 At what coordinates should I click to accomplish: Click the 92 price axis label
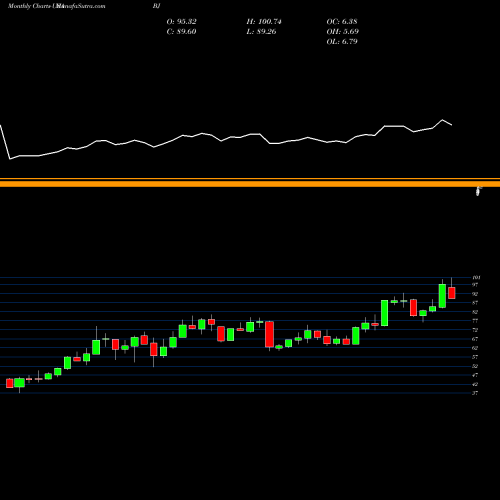pos(475,294)
